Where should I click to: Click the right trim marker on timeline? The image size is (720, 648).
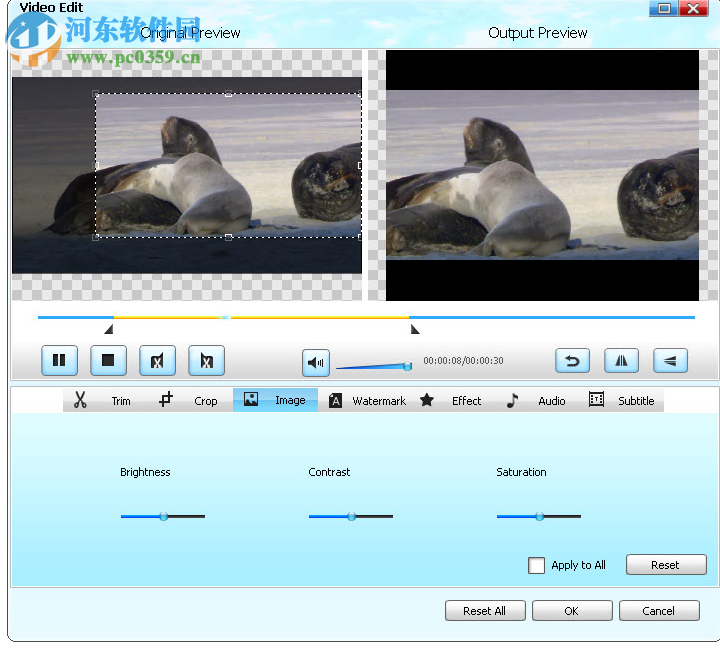(415, 329)
